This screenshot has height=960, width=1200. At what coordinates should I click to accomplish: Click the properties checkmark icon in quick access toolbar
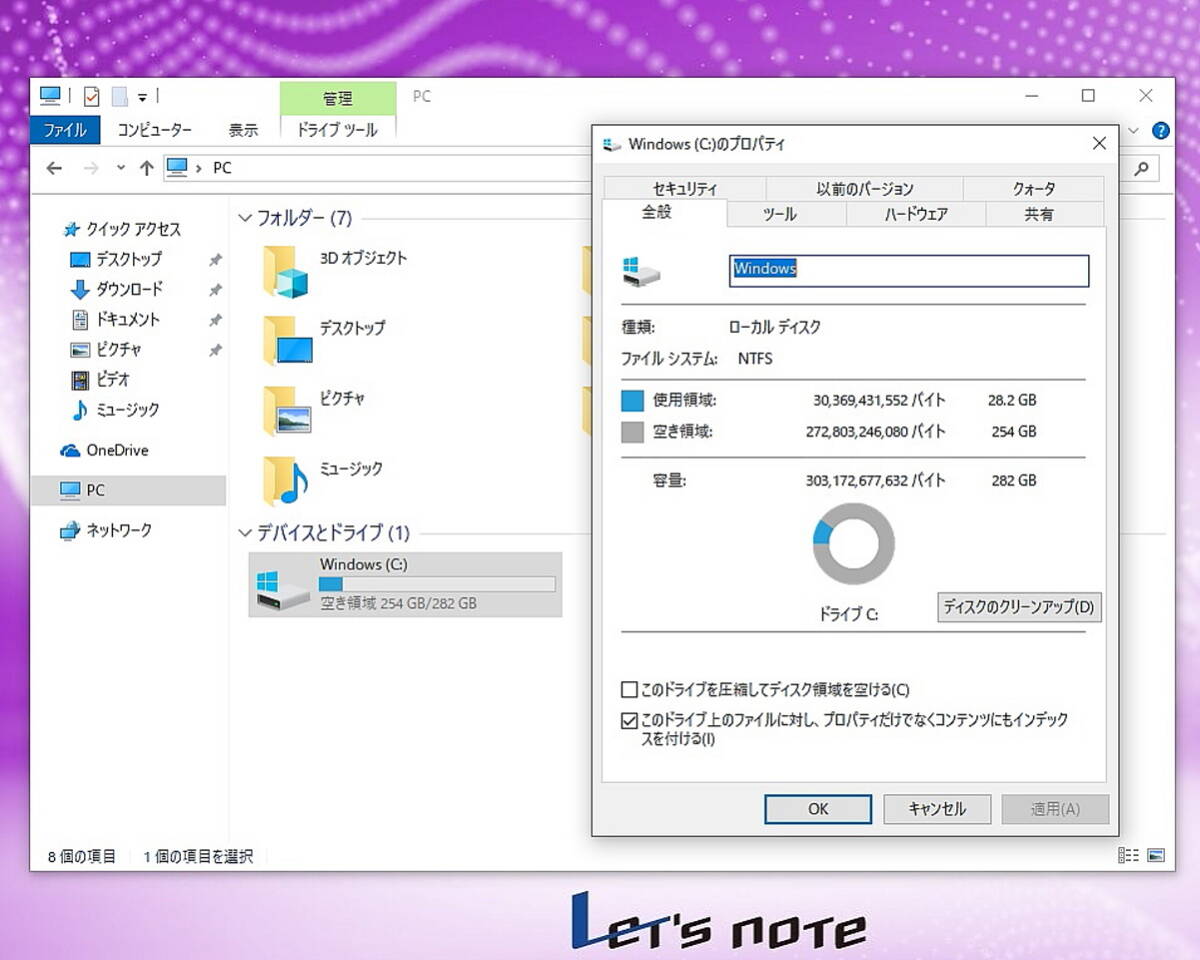point(92,97)
